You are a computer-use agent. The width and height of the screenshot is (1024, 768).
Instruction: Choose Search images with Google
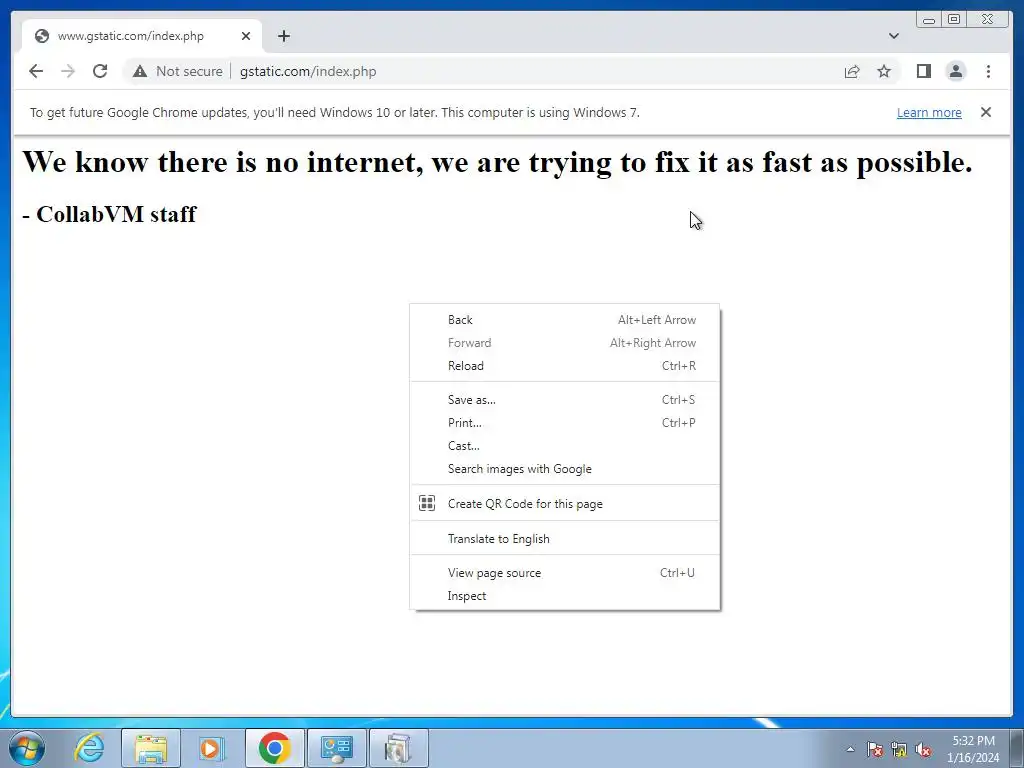[x=564, y=469]
